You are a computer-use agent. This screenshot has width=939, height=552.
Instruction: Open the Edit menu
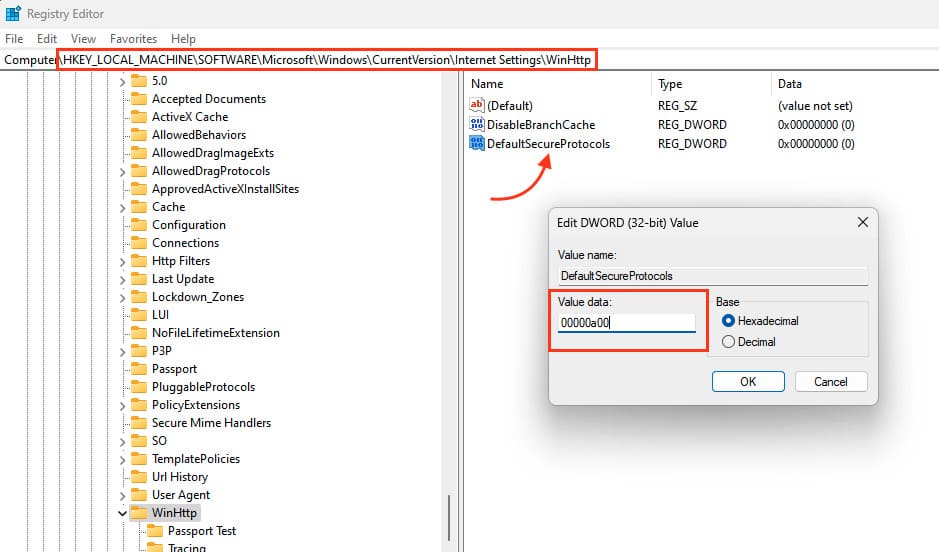47,39
